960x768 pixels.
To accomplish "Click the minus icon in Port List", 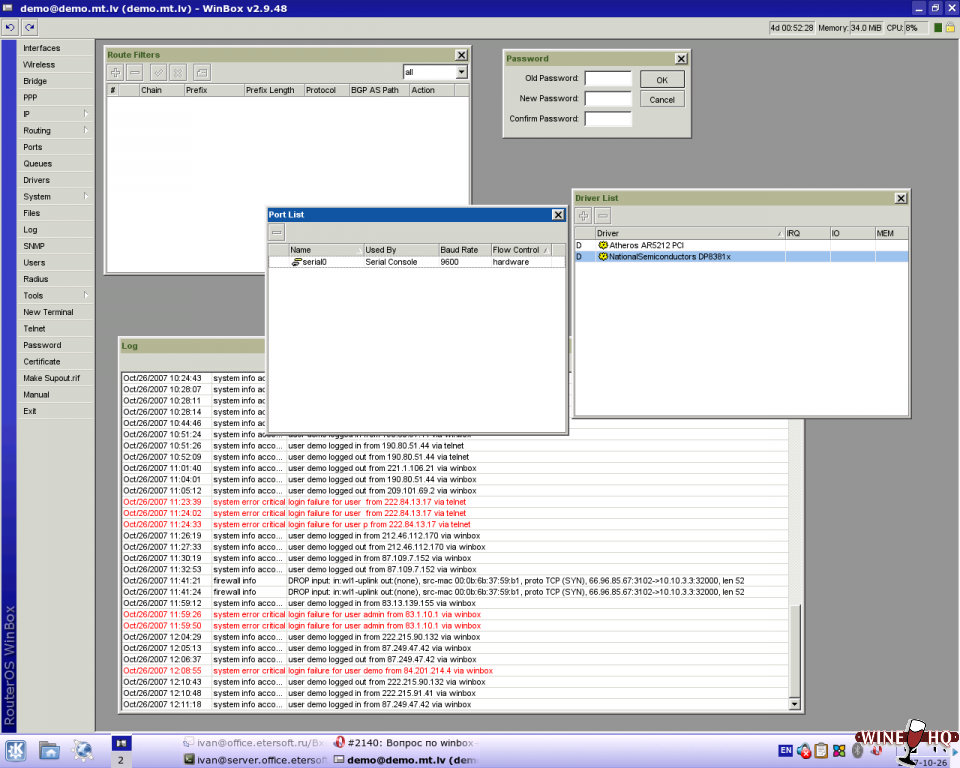I will coord(278,232).
